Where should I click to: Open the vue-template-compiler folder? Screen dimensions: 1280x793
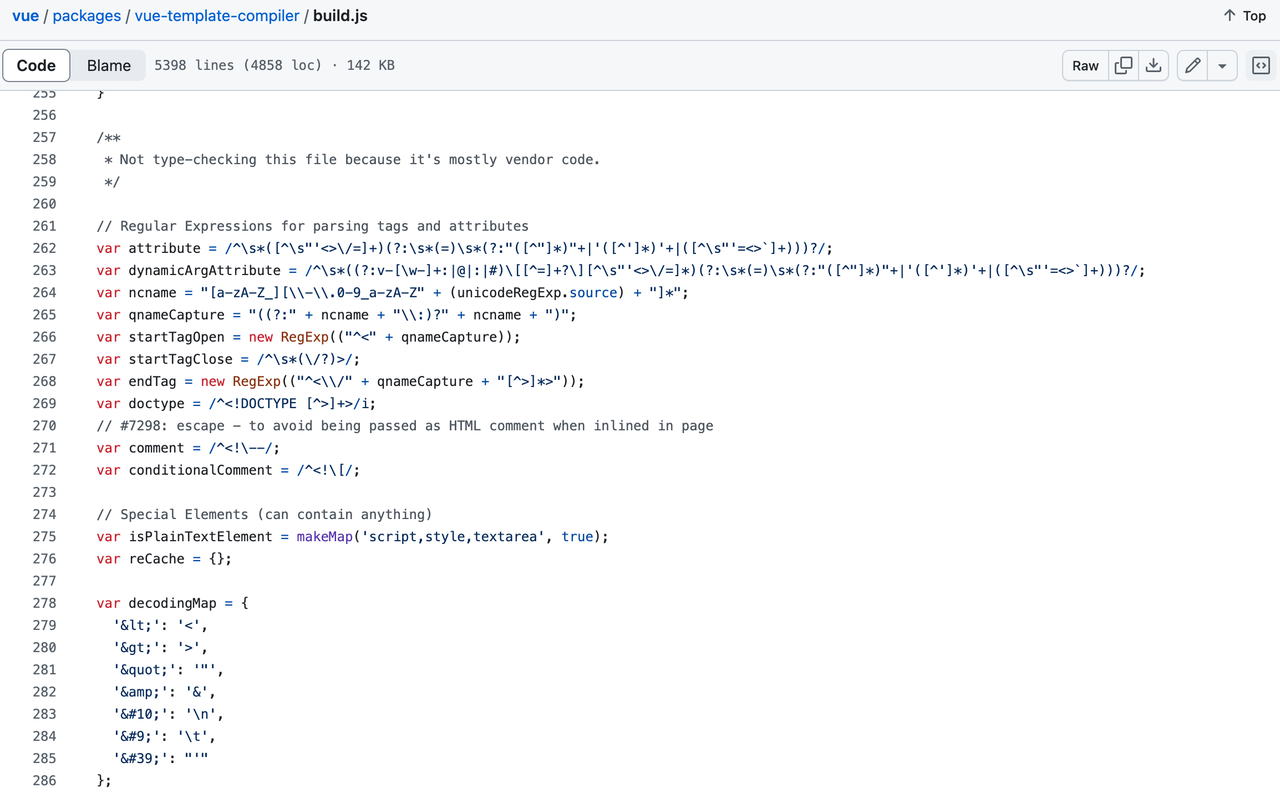pyautogui.click(x=217, y=15)
